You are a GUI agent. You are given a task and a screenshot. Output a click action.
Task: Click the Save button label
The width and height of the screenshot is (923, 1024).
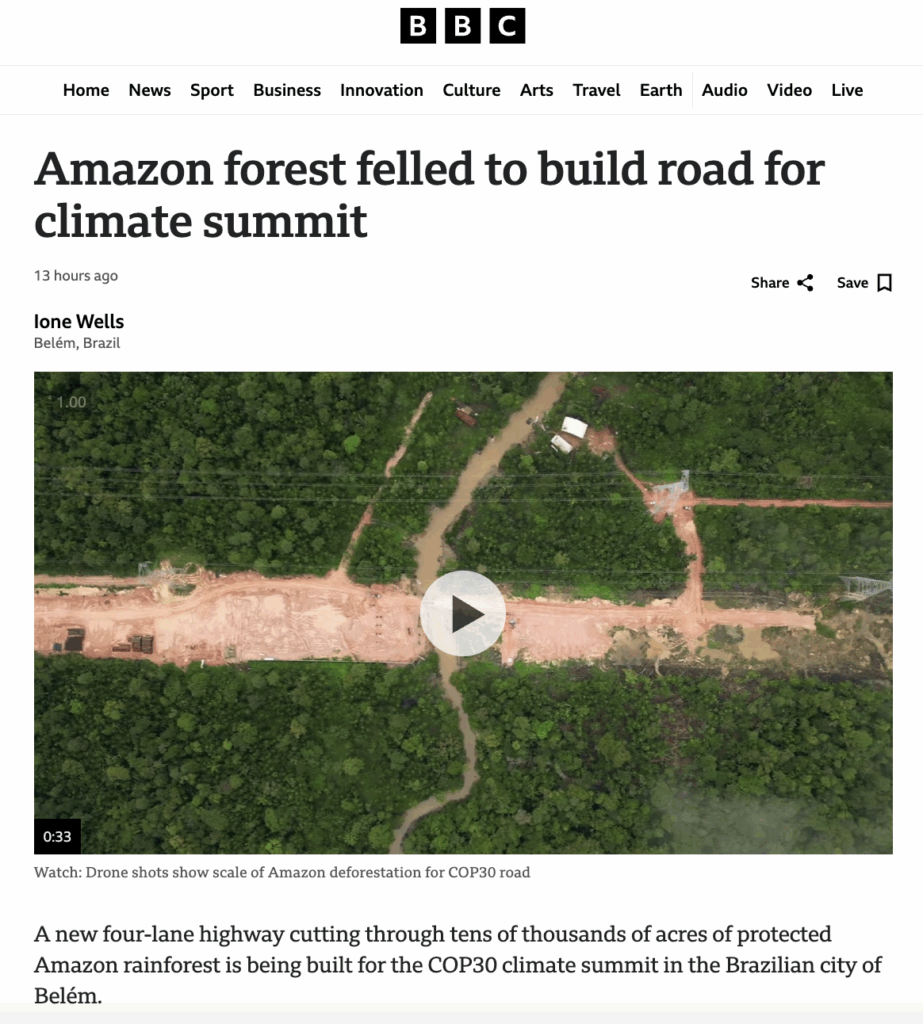(852, 283)
